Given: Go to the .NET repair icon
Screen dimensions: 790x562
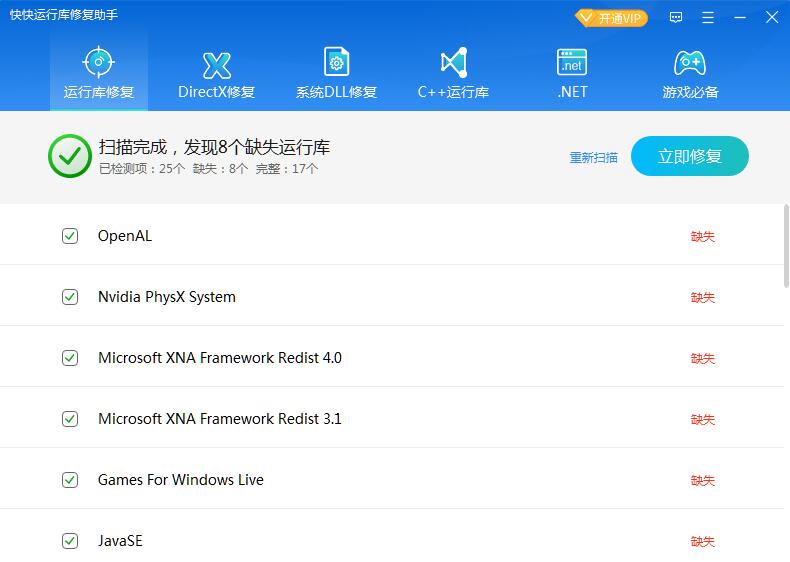Looking at the screenshot, I should pos(572,64).
